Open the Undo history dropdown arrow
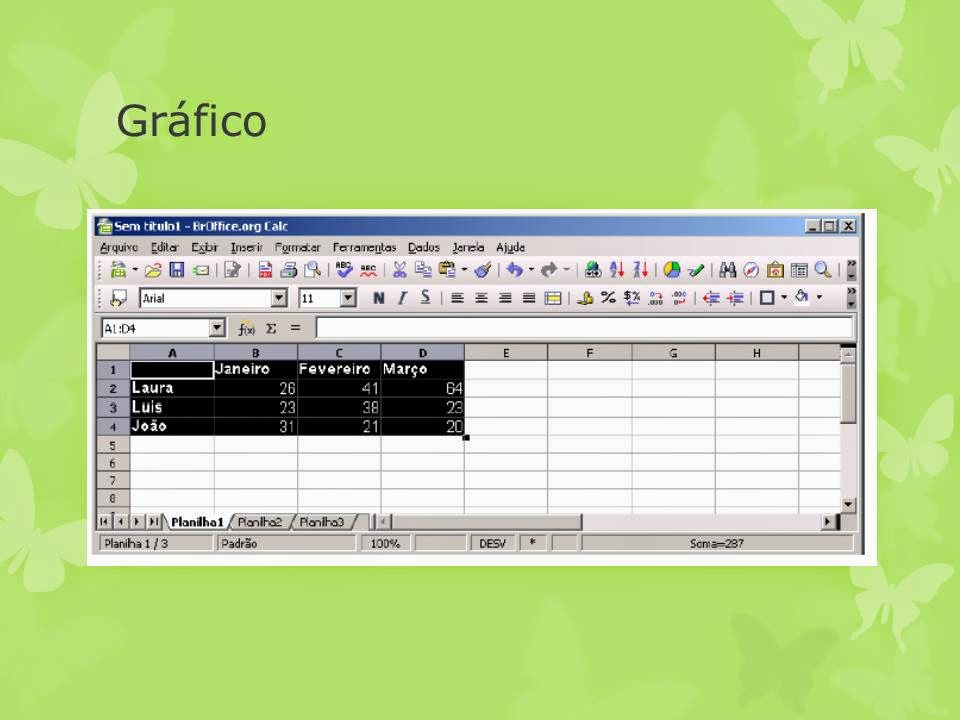This screenshot has height=720, width=960. pyautogui.click(x=531, y=270)
